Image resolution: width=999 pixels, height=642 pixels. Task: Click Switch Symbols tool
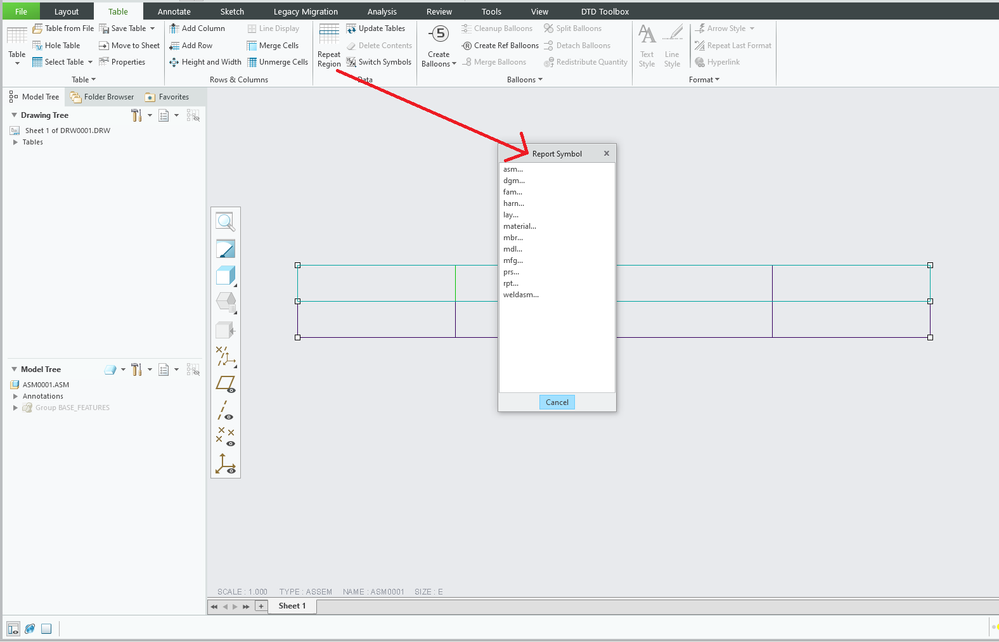coord(378,62)
